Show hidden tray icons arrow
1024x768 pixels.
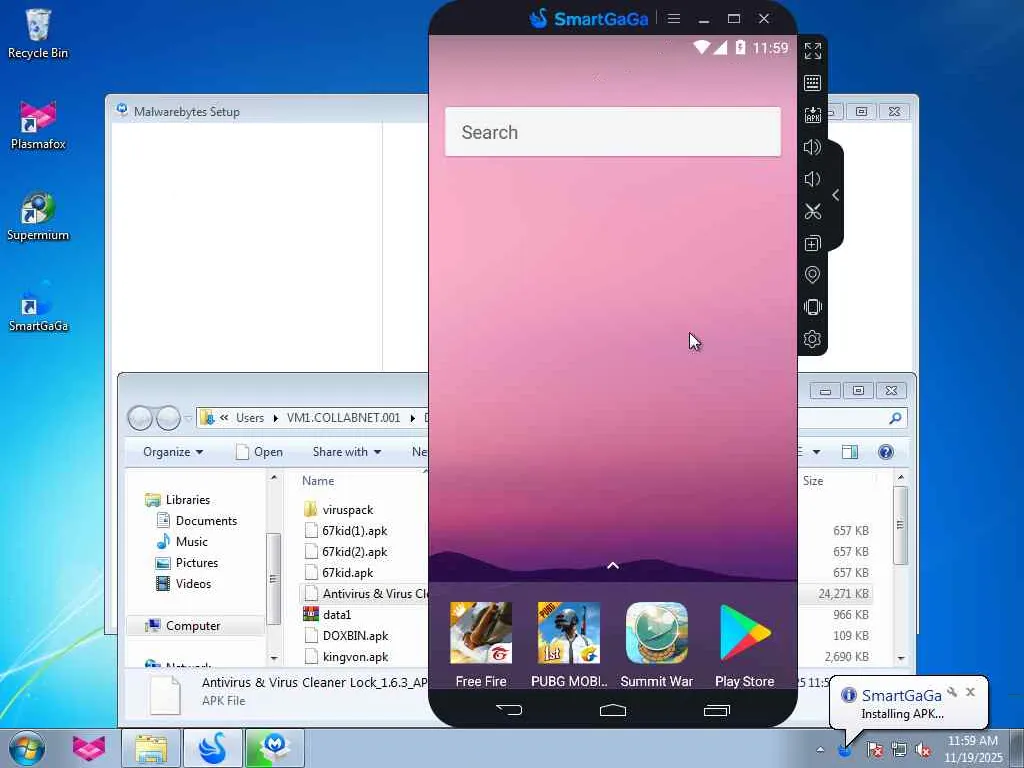[820, 750]
